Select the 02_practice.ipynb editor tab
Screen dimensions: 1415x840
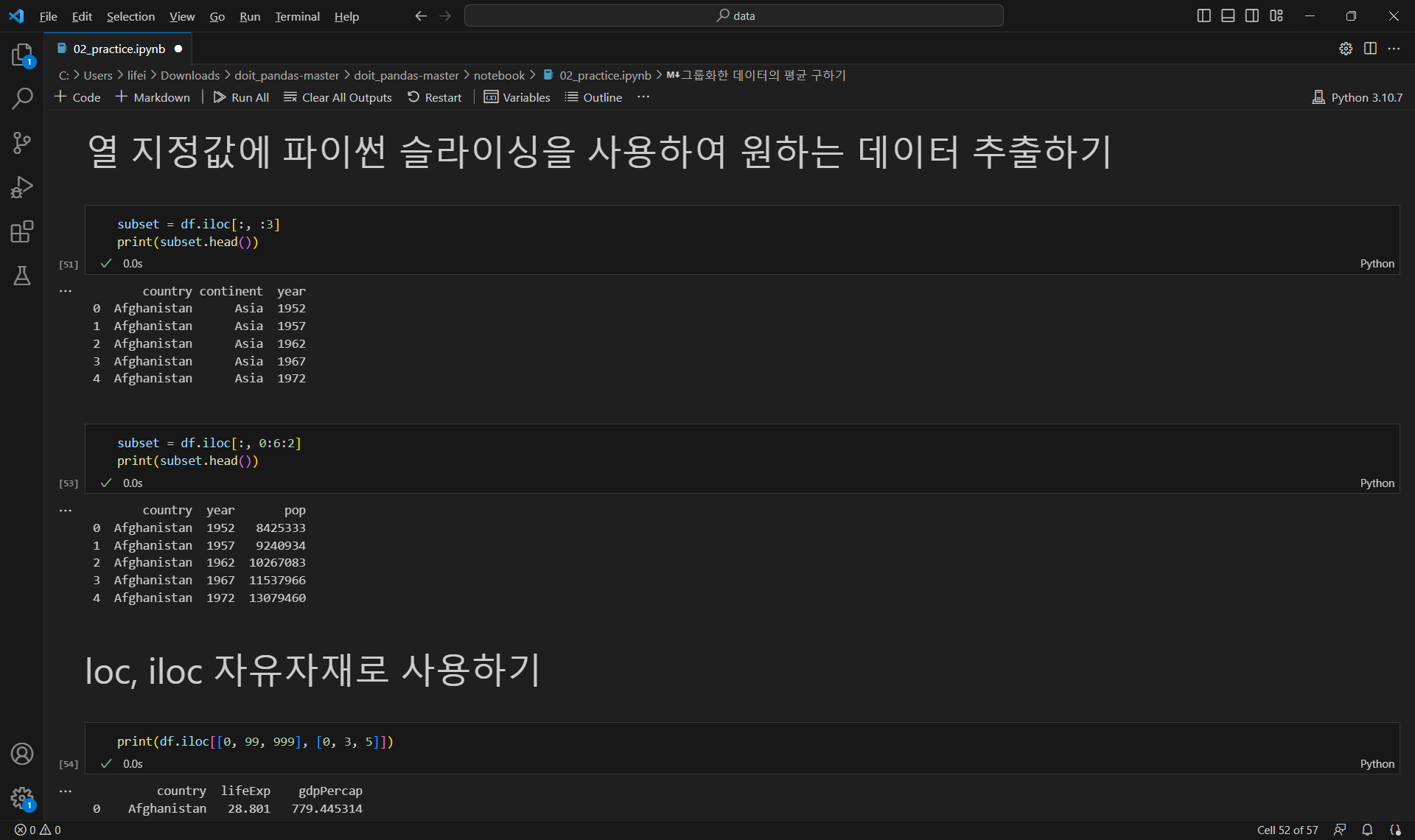[119, 49]
